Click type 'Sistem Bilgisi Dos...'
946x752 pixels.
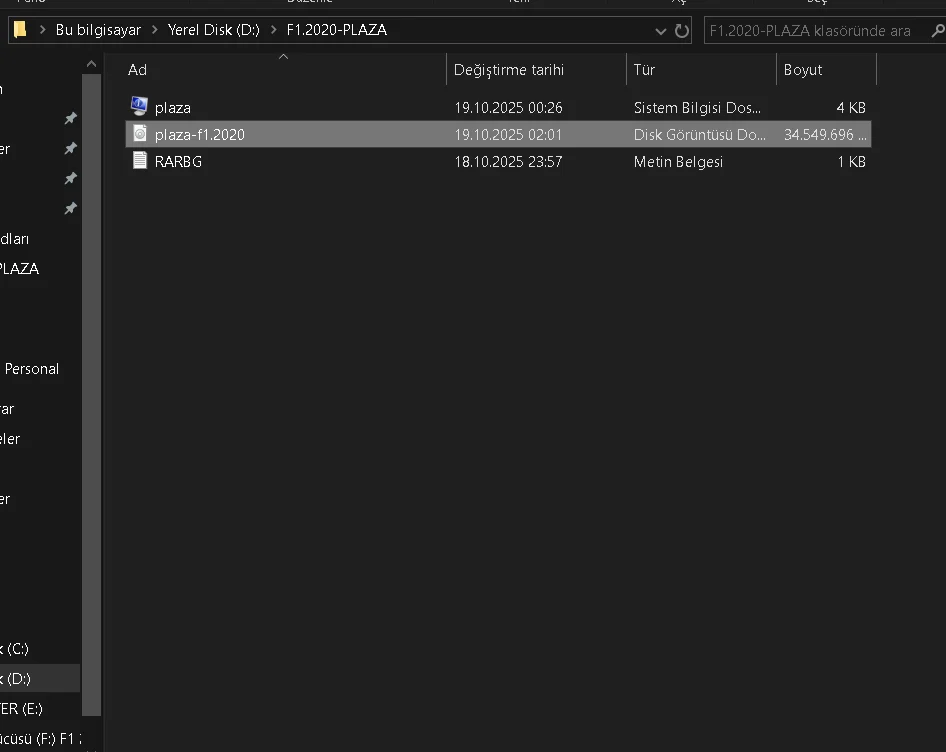(x=697, y=107)
